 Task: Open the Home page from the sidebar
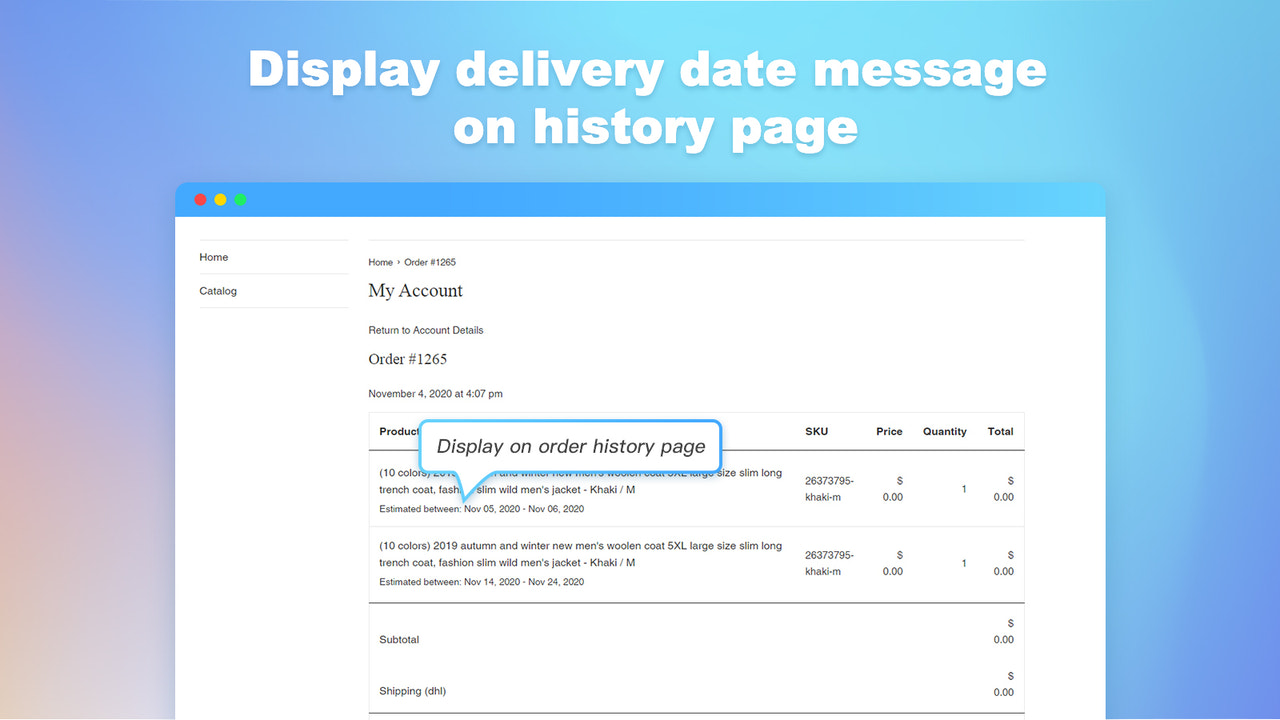tap(213, 257)
